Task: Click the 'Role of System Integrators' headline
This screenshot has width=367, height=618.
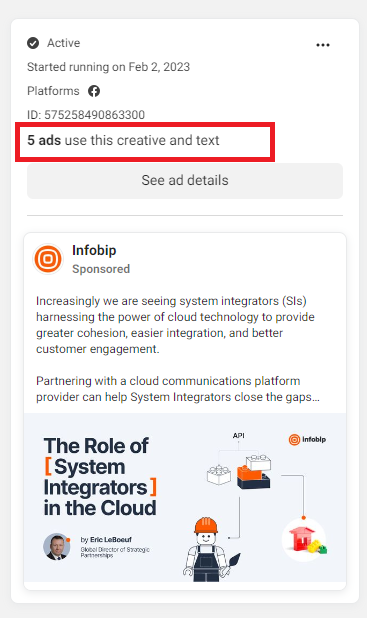Action: click(100, 477)
